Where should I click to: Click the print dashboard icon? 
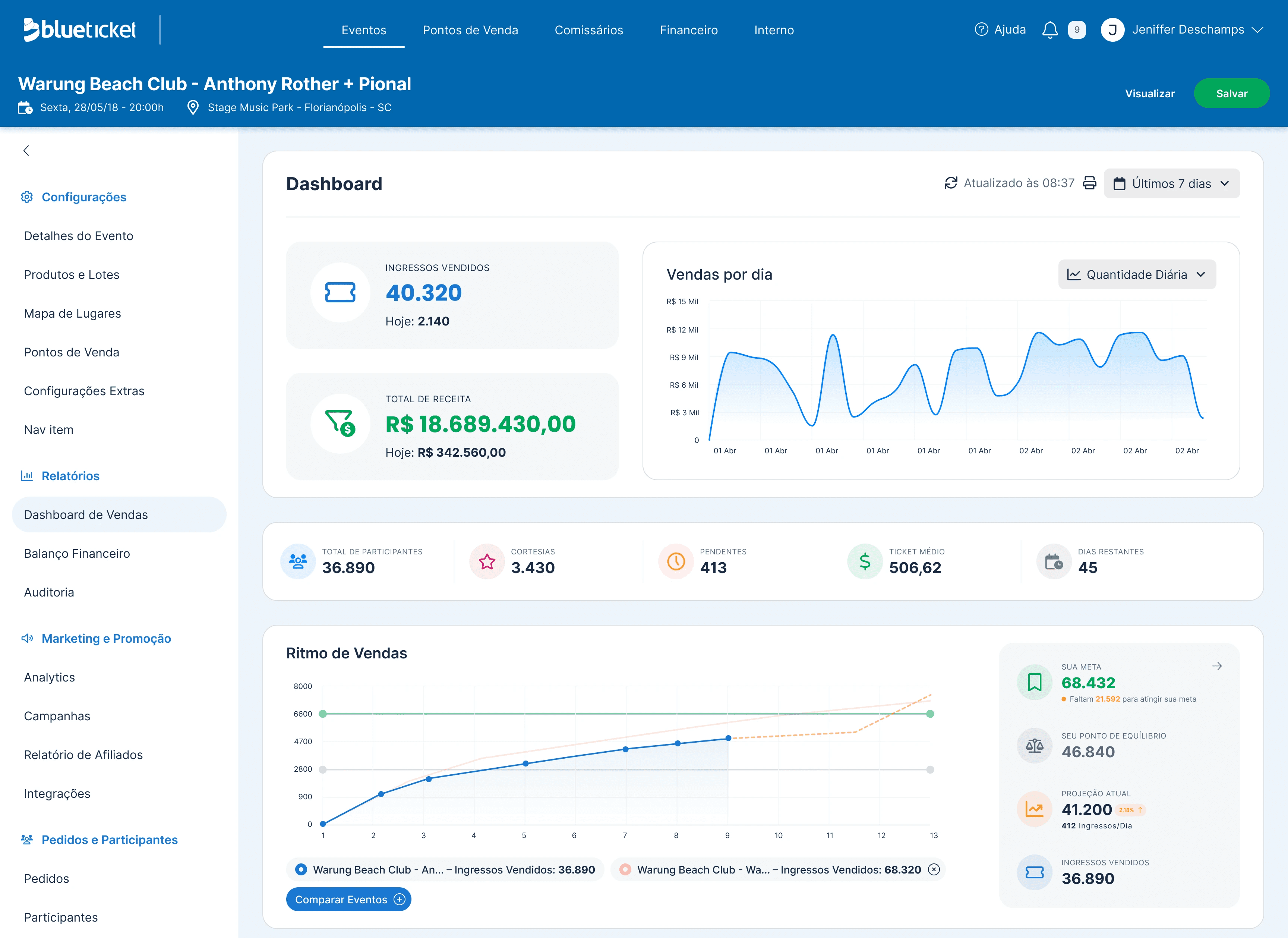coord(1089,183)
